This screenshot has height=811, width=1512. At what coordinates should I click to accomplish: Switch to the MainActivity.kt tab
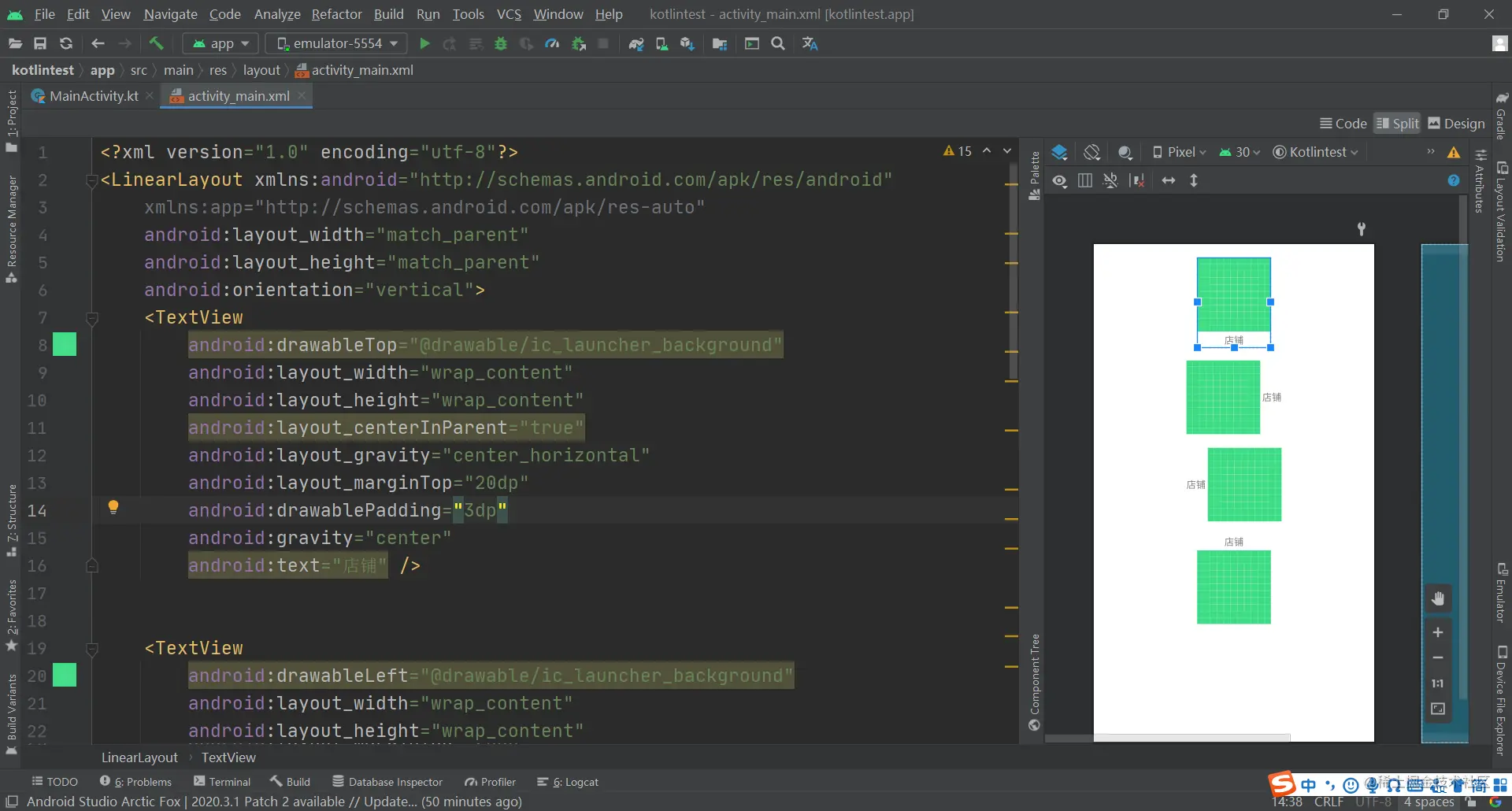[x=85, y=96]
